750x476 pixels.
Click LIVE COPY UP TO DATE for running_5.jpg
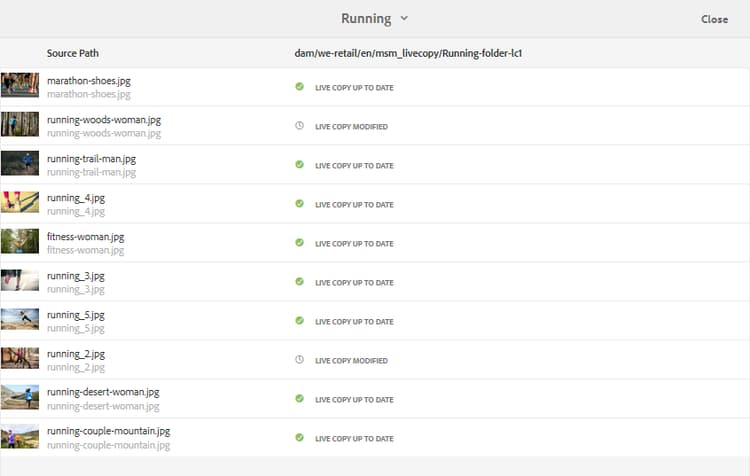(x=354, y=322)
